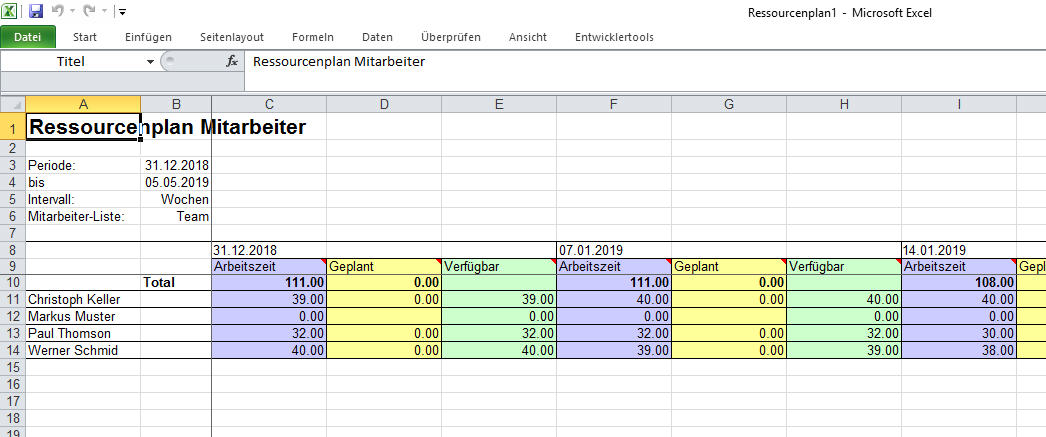Select column F header
The image size is (1046, 437).
click(x=614, y=104)
